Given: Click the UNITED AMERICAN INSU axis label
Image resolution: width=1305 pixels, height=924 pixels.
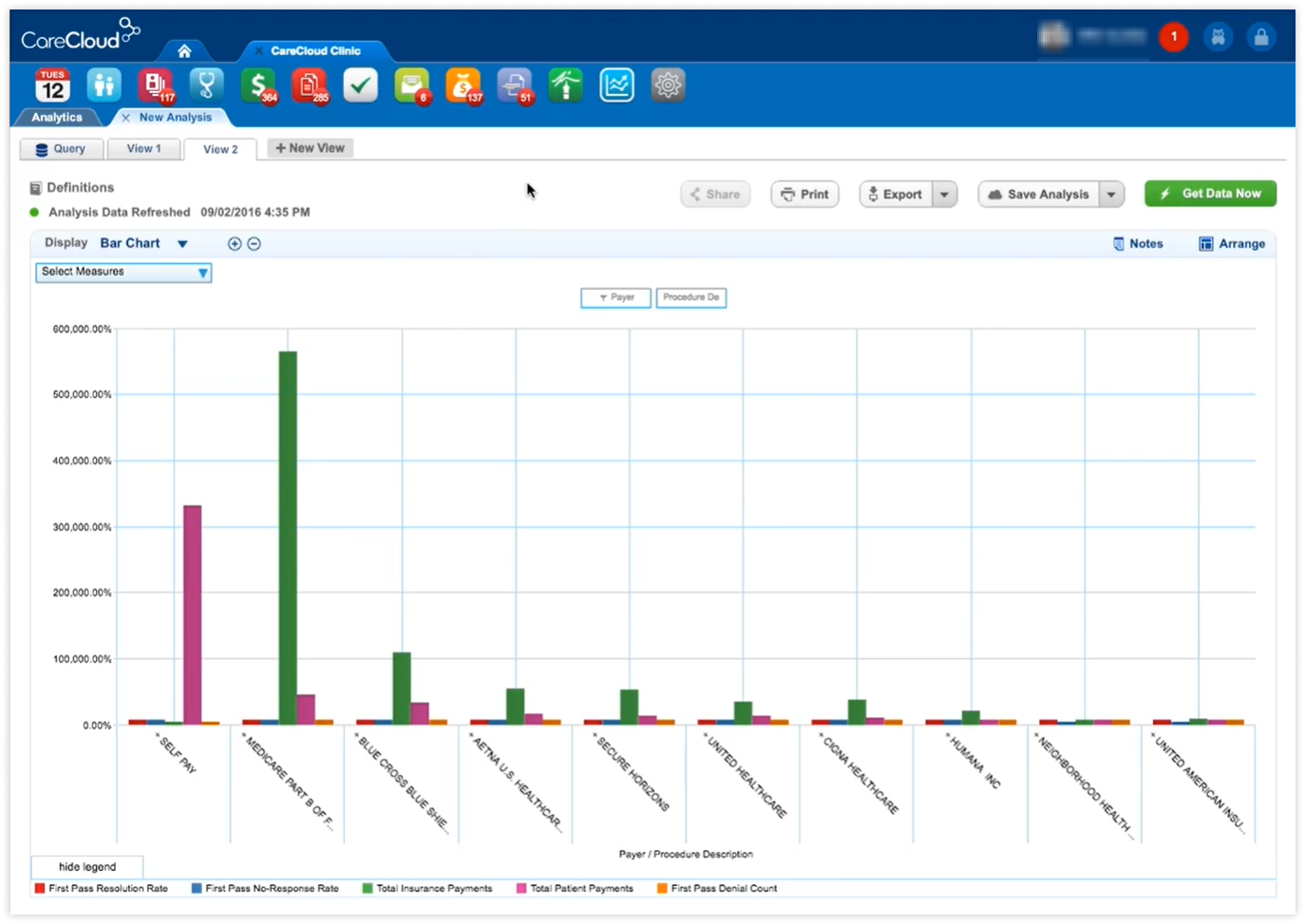Looking at the screenshot, I should [x=1198, y=783].
